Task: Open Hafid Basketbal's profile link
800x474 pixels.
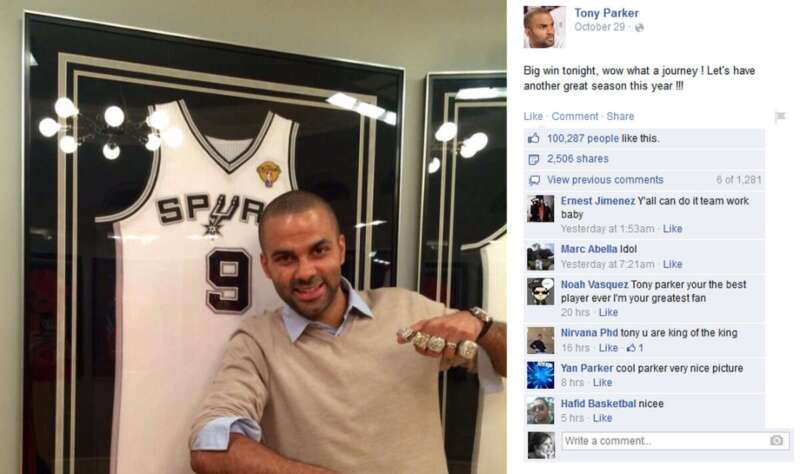Action: 598,404
